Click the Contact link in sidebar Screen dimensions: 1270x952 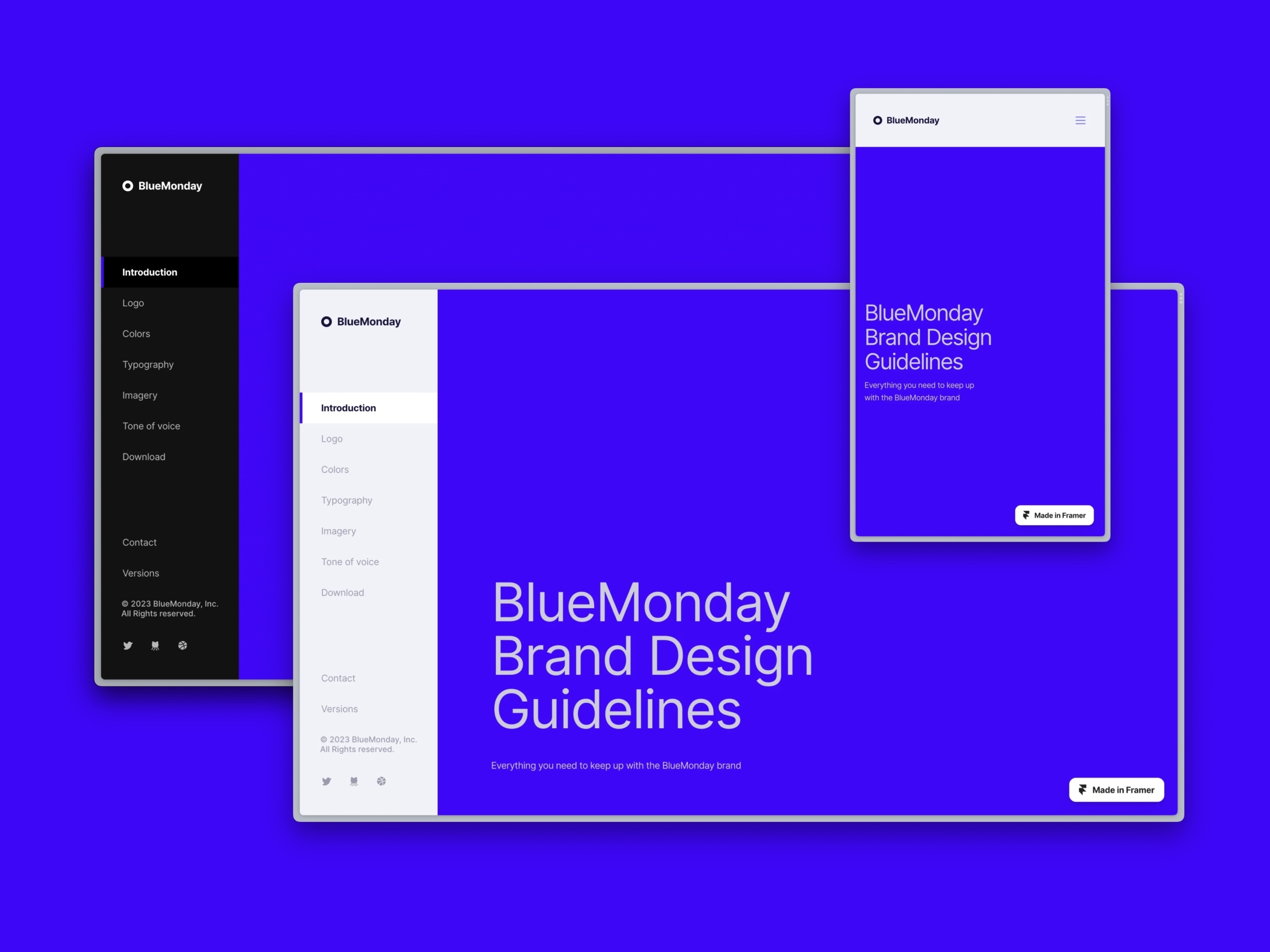coord(139,542)
